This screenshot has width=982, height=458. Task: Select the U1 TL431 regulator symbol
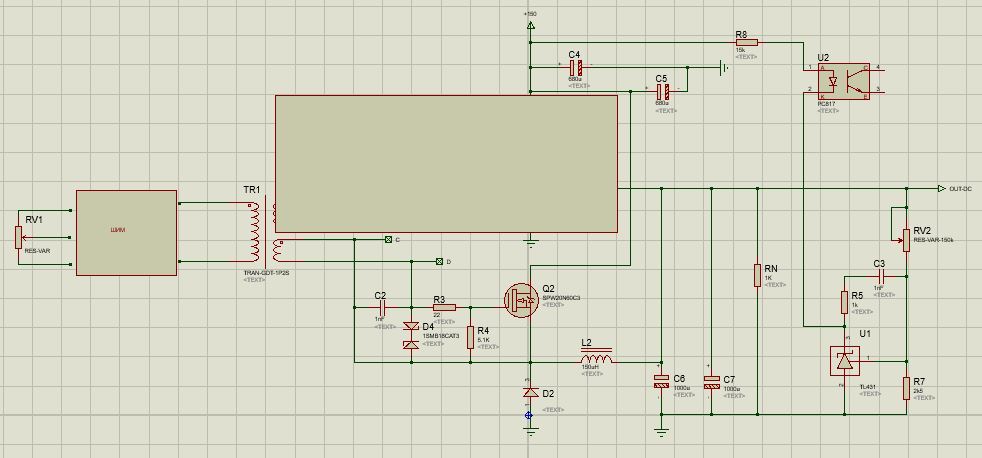tap(845, 360)
